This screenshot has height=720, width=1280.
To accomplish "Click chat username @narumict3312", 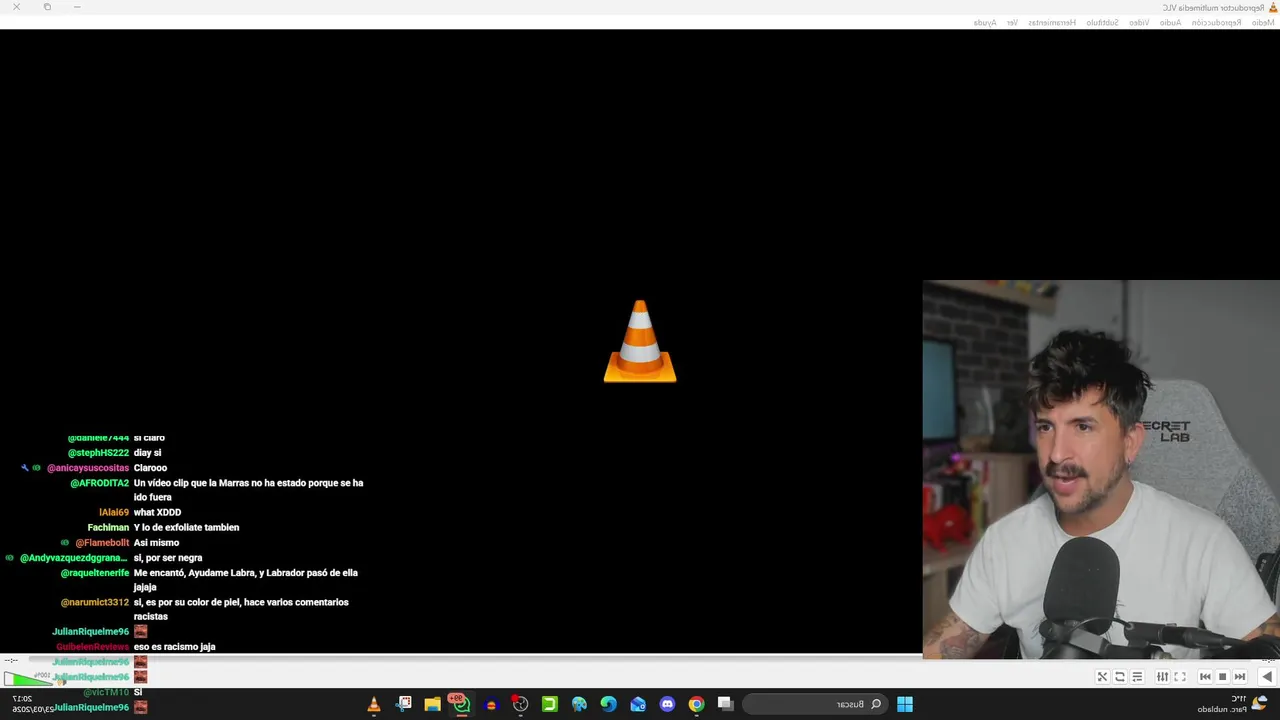I will [95, 603].
